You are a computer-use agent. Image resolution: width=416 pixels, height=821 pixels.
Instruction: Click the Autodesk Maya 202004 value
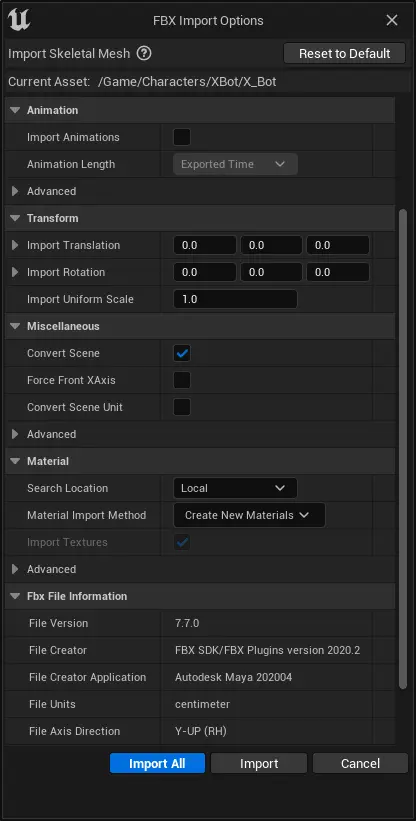click(233, 677)
